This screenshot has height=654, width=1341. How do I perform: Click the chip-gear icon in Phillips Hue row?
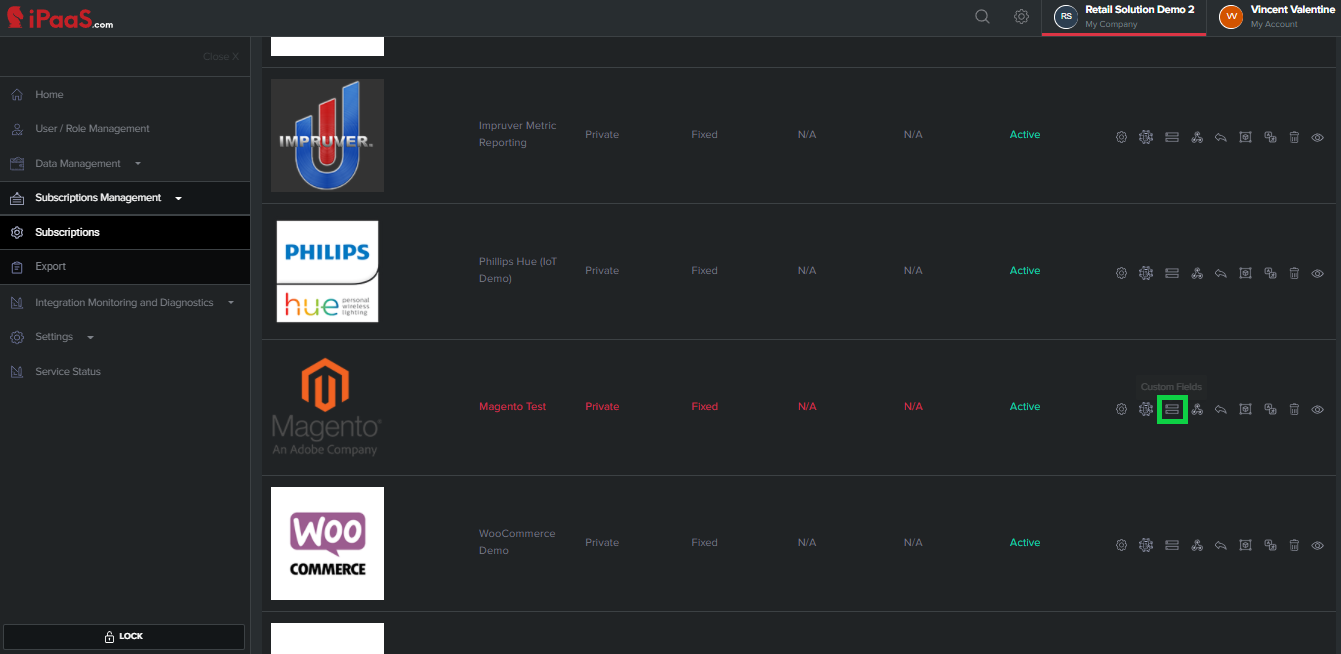(1146, 273)
